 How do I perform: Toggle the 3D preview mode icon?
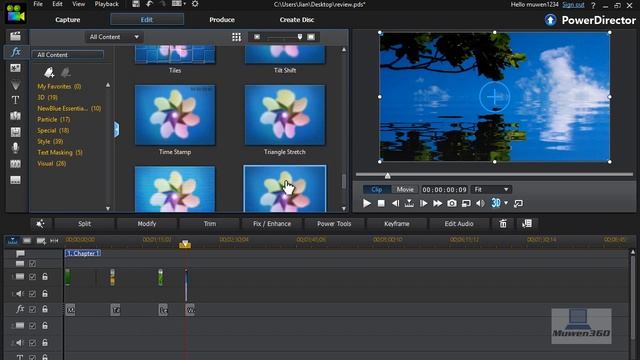(x=496, y=203)
